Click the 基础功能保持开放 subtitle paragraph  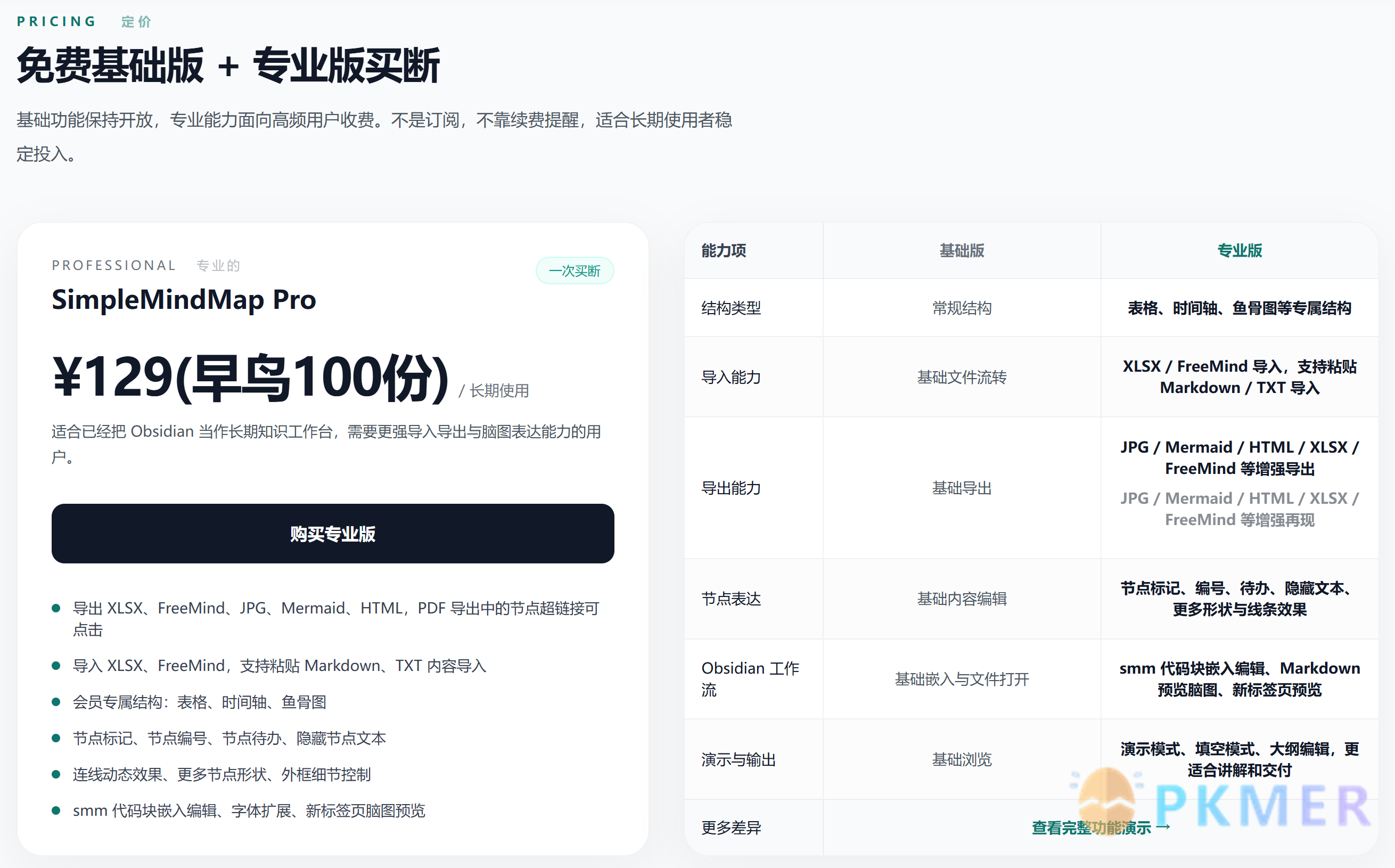point(374,137)
